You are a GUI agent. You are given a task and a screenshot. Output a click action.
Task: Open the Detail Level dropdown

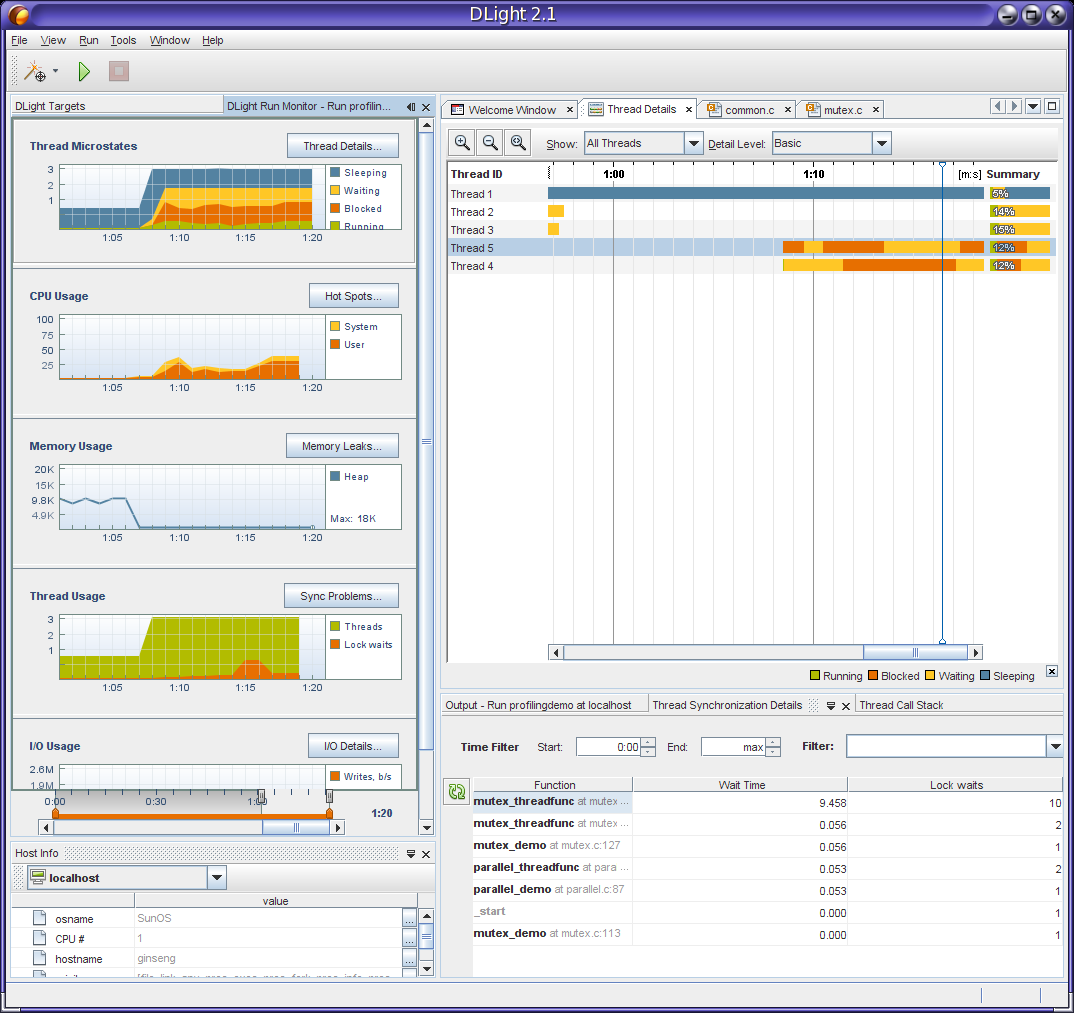[880, 144]
